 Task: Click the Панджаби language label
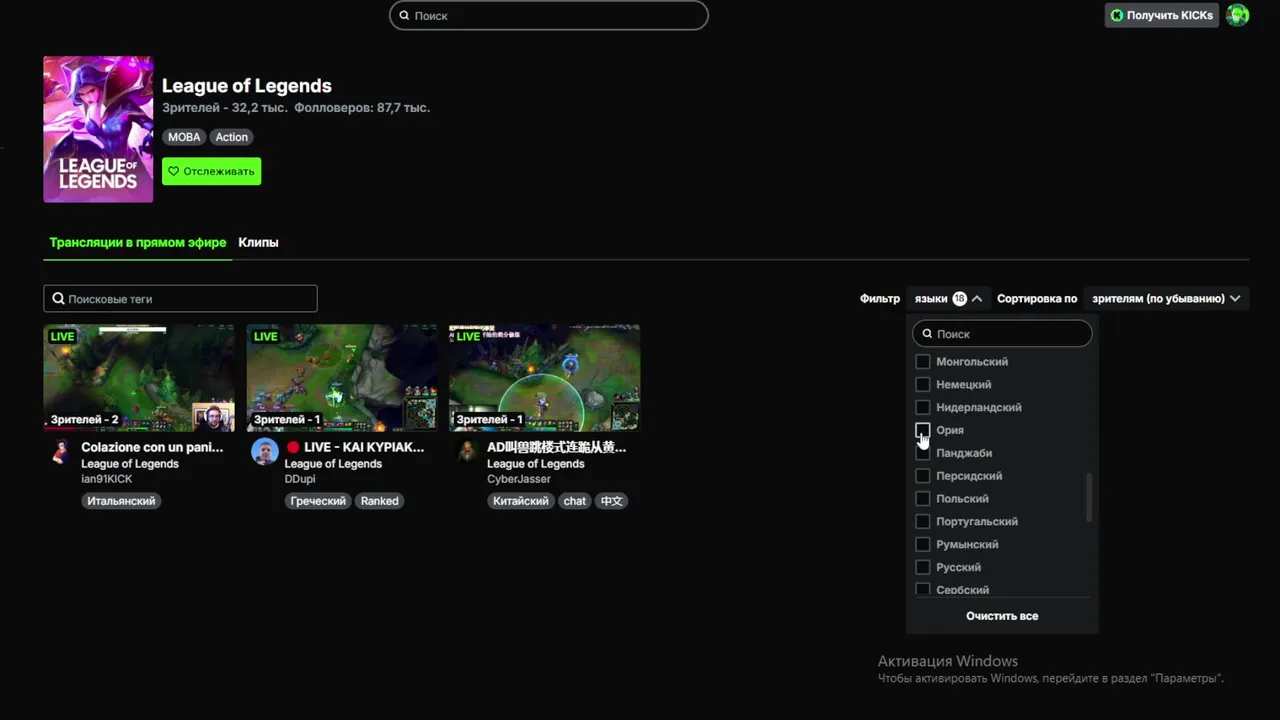(964, 453)
